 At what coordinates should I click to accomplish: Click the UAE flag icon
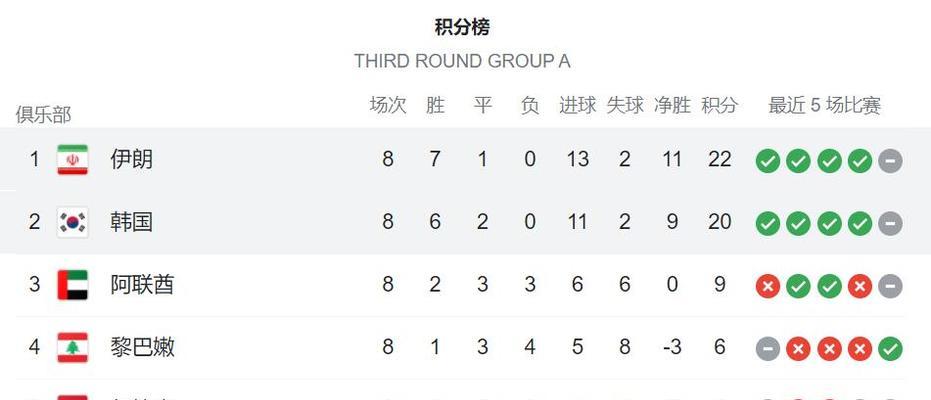pos(72,285)
